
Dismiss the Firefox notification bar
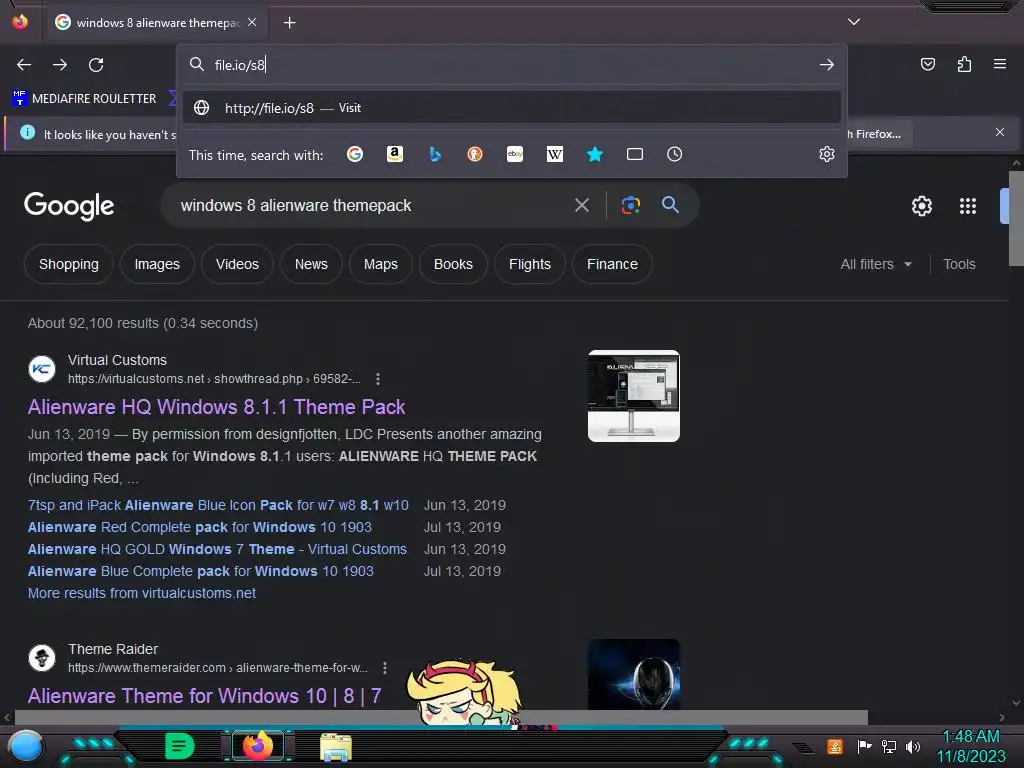(1000, 133)
